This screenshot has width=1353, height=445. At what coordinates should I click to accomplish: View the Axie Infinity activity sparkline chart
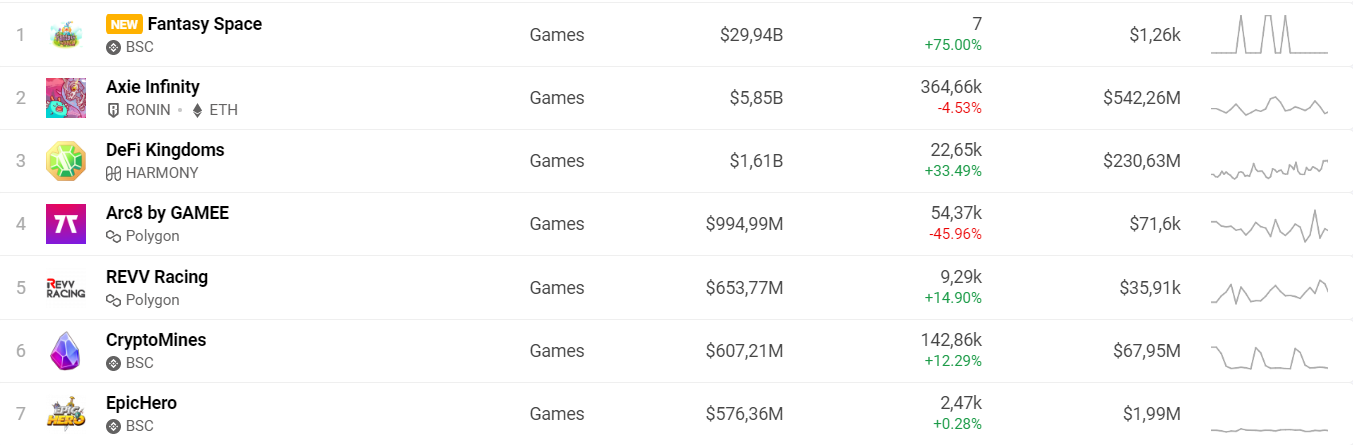pyautogui.click(x=1269, y=105)
